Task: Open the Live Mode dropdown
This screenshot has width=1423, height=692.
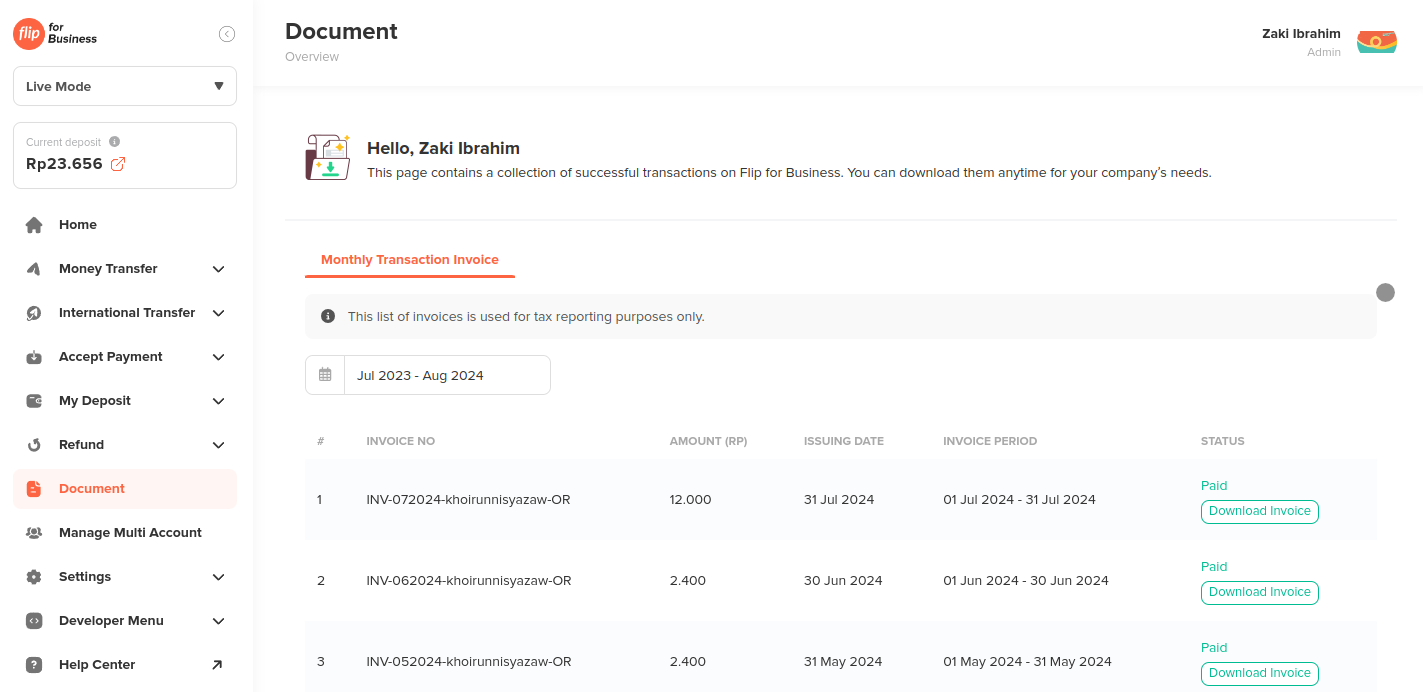Action: coord(124,86)
